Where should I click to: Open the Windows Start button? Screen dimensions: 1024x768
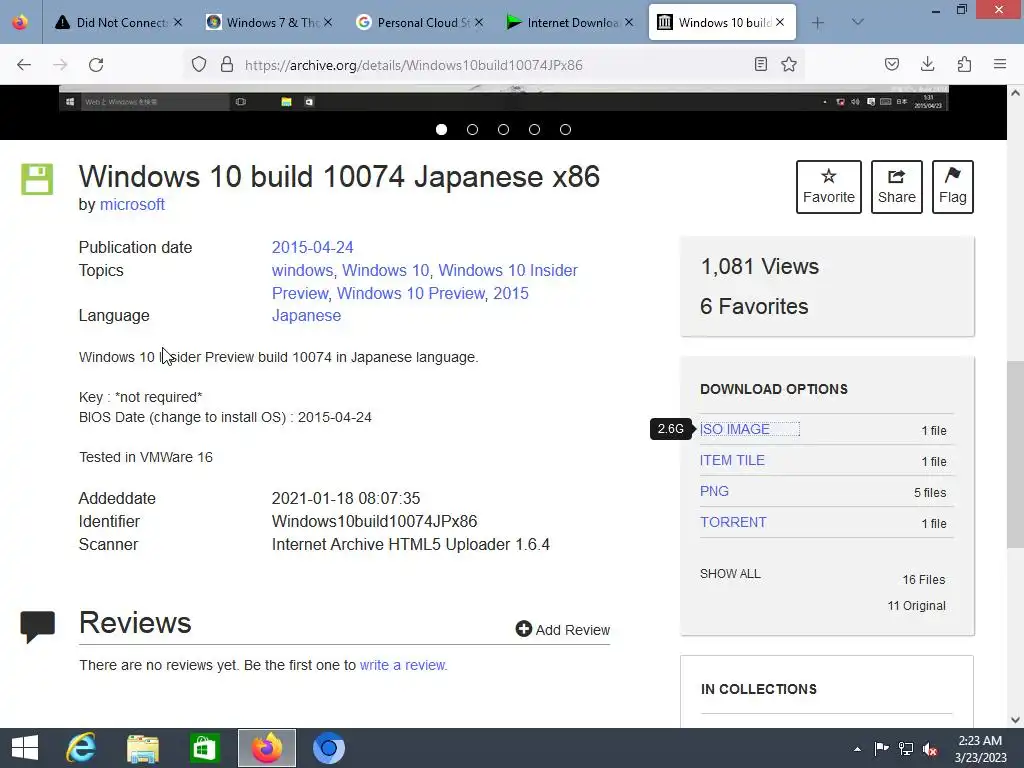click(x=25, y=748)
